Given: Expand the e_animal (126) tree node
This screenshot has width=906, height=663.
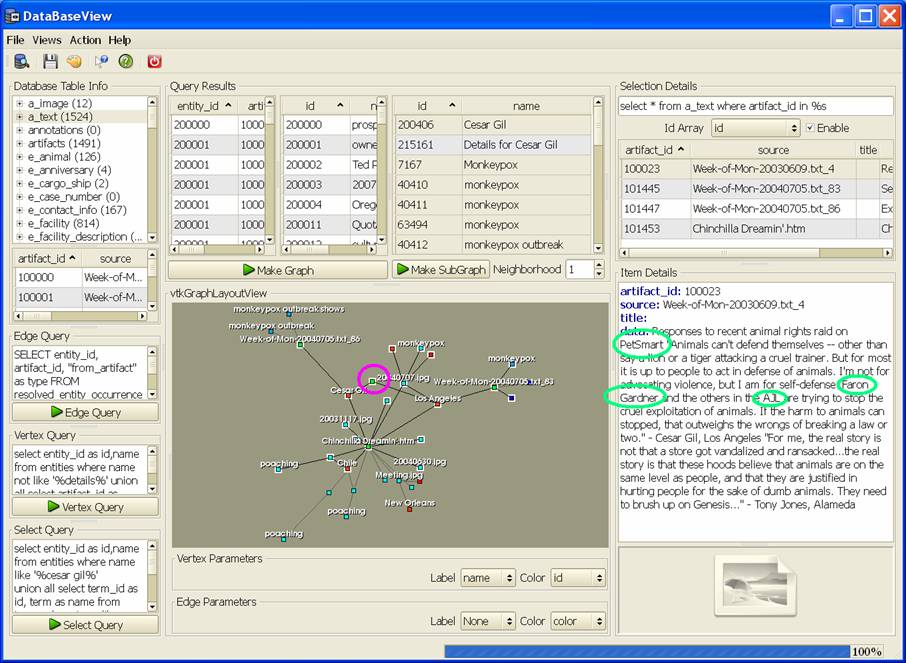Looking at the screenshot, I should (19, 157).
